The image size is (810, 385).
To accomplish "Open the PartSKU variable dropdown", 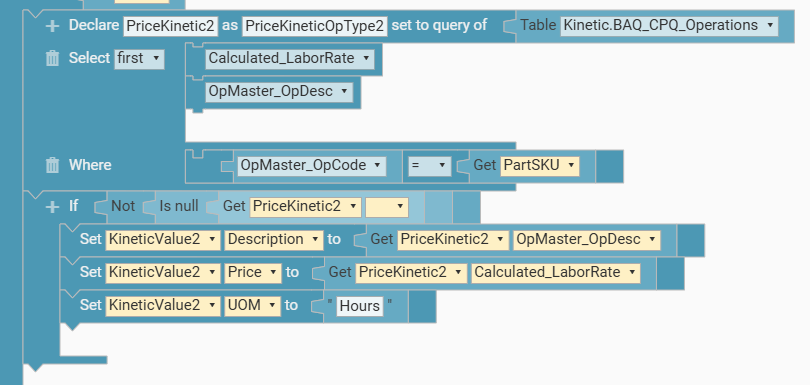I will pos(540,166).
